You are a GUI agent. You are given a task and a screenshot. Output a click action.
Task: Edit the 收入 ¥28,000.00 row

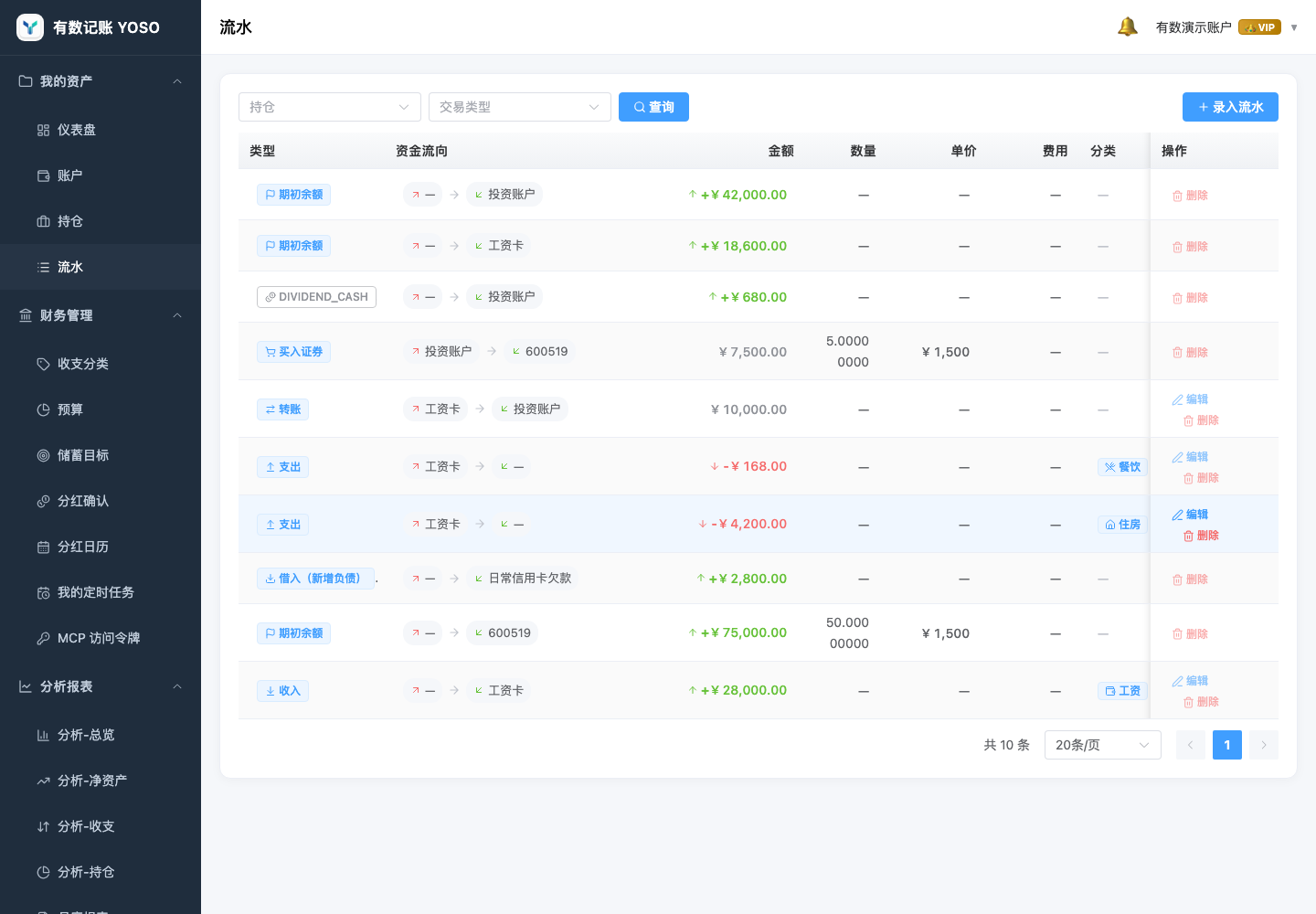coord(1190,681)
